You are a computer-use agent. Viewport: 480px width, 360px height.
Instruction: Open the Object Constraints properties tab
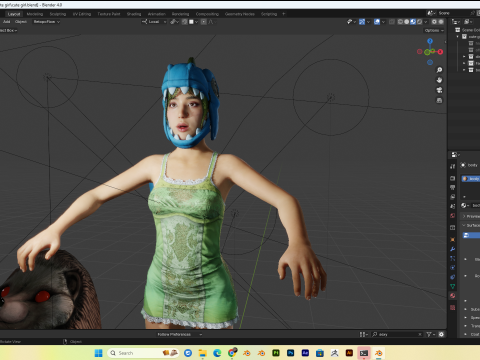[453, 277]
